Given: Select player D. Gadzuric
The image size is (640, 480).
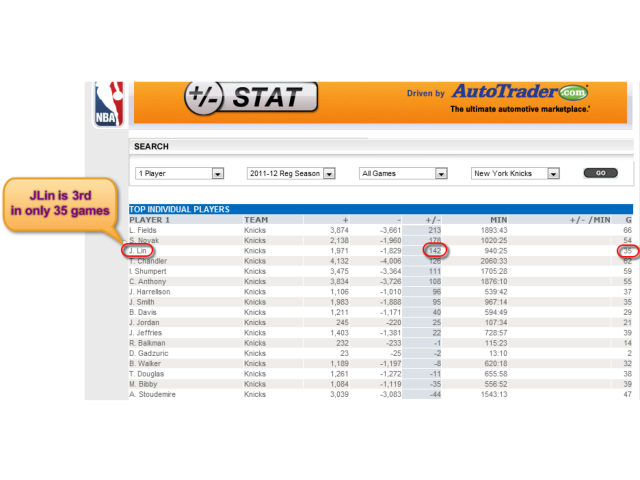Looking at the screenshot, I should click(149, 353).
